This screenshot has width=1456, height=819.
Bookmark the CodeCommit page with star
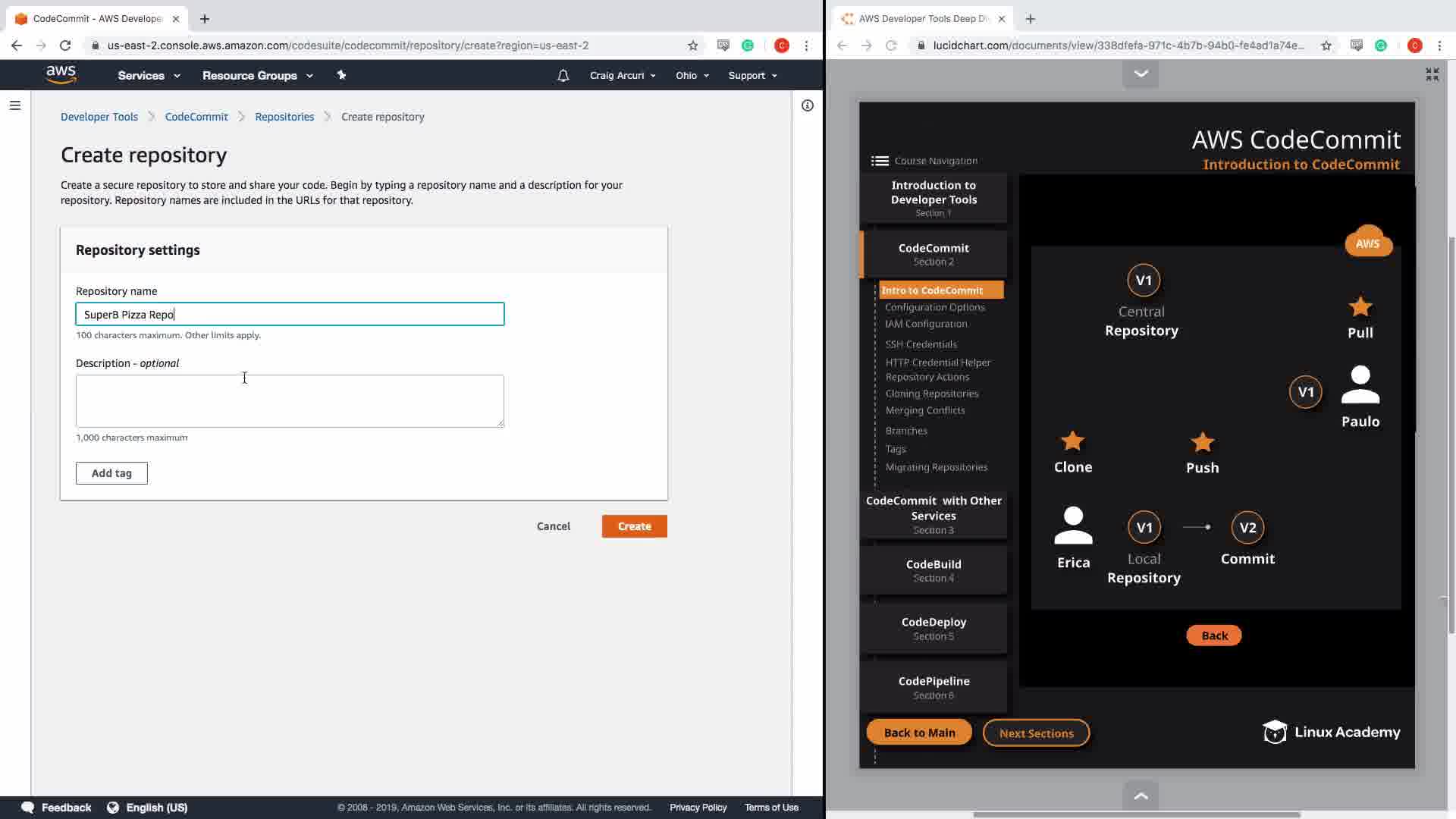coord(692,45)
